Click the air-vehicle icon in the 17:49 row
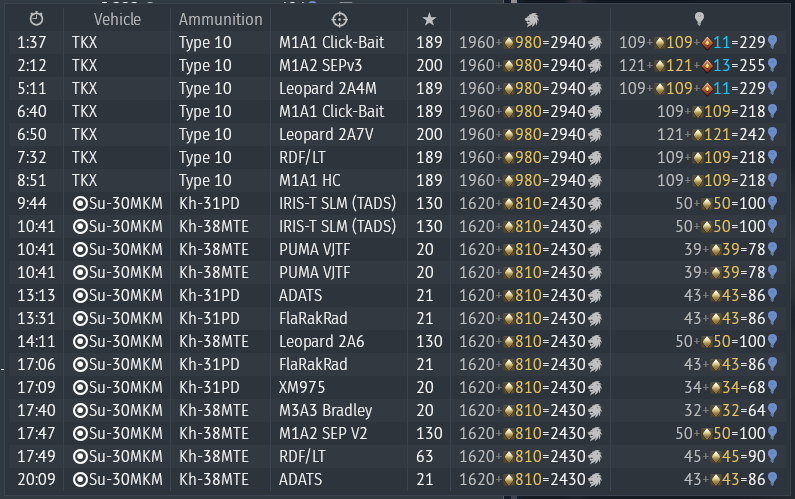 click(80, 456)
